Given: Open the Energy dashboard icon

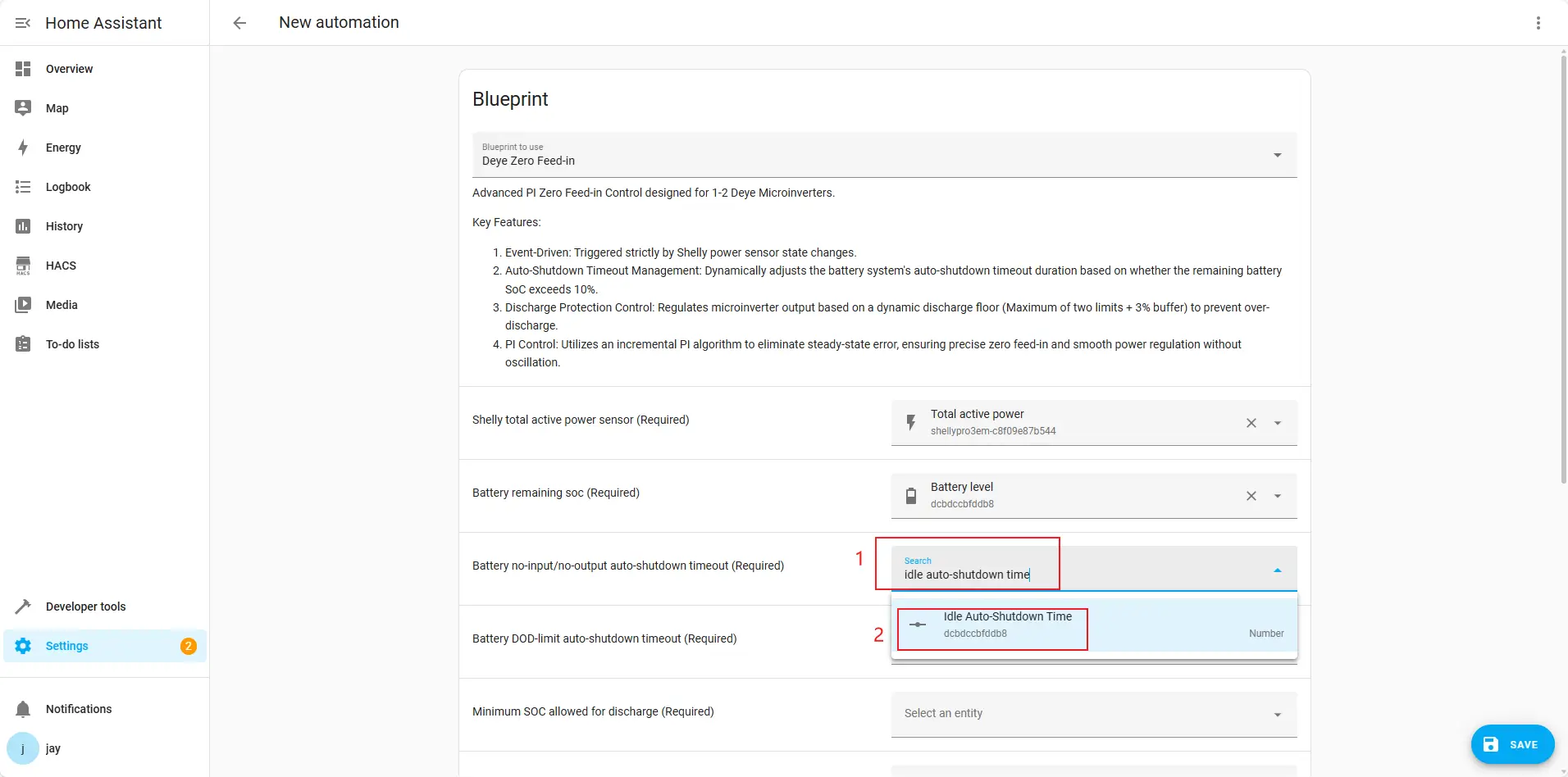Looking at the screenshot, I should (x=23, y=148).
